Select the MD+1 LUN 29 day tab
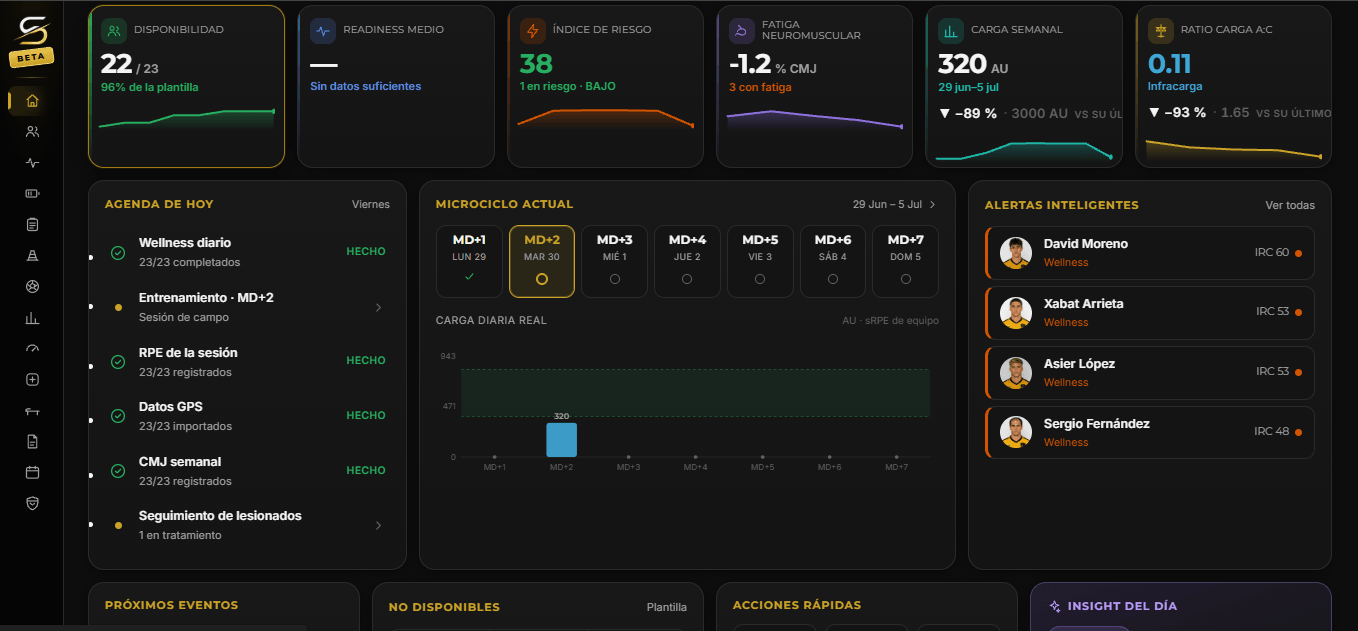Screen dimensions: 1358x631 tap(469, 261)
